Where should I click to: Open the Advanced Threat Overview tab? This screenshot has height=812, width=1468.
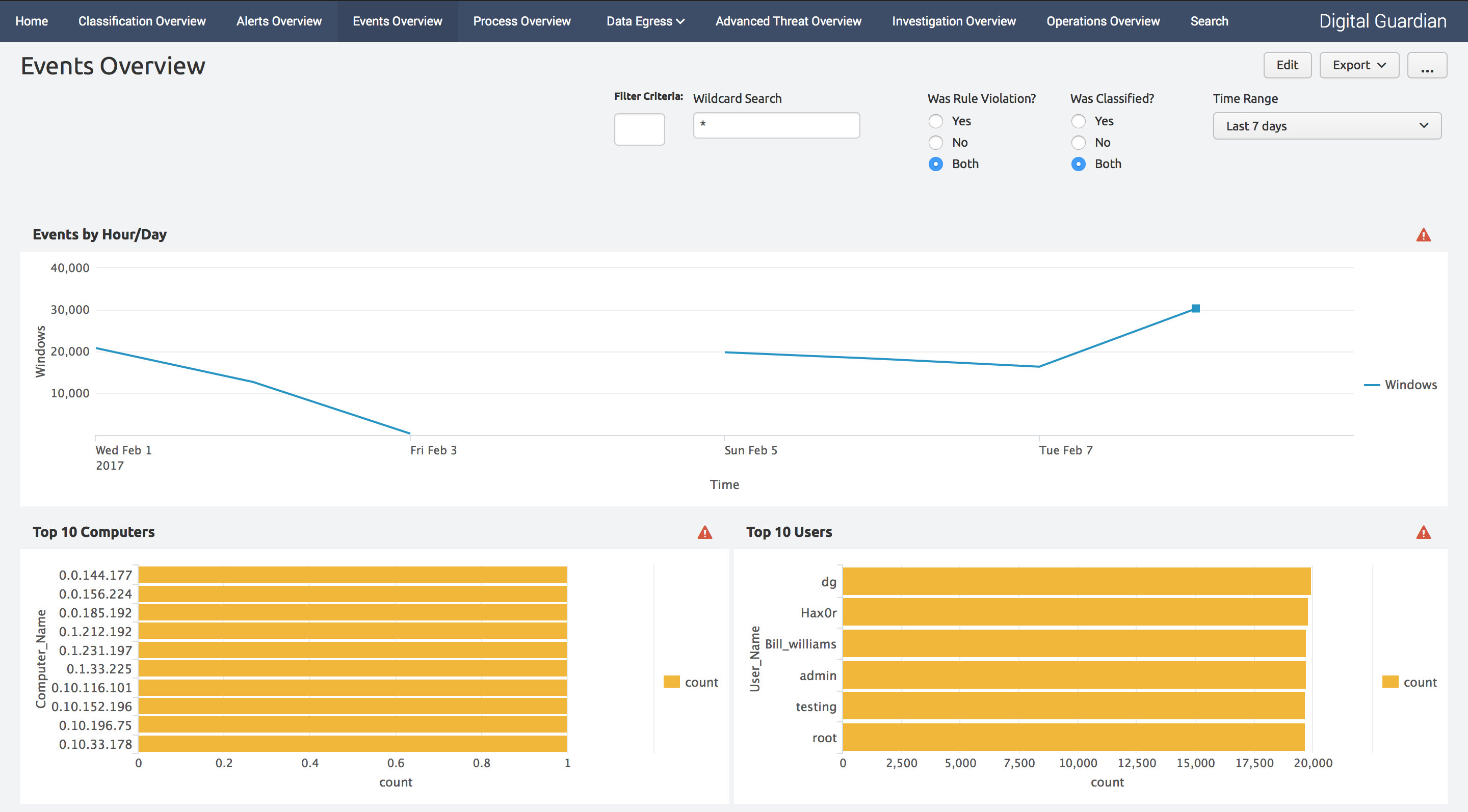(x=788, y=21)
